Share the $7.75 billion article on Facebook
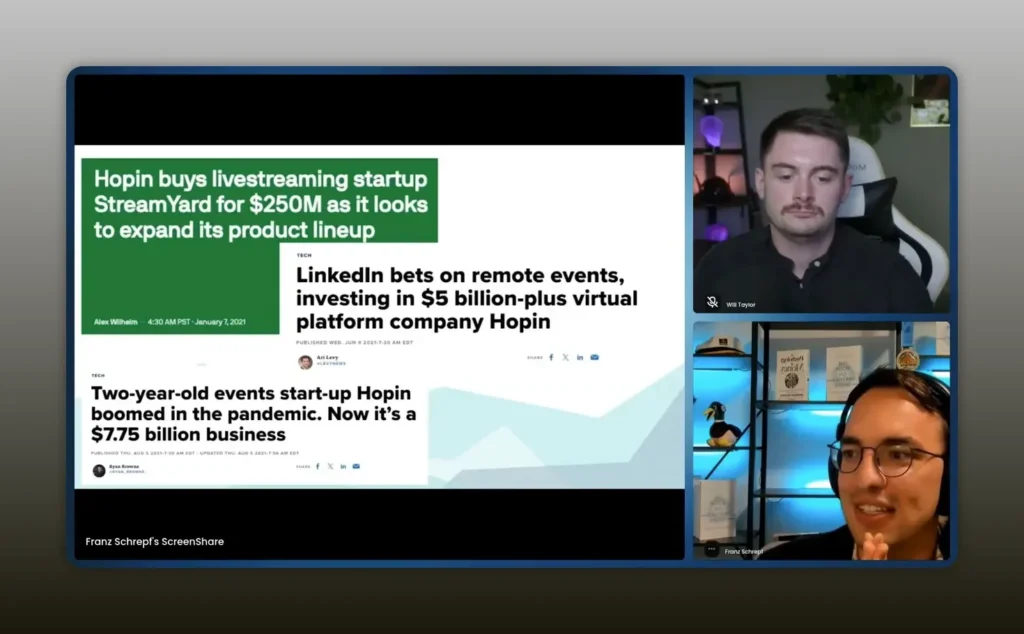1024x634 pixels. 318,466
